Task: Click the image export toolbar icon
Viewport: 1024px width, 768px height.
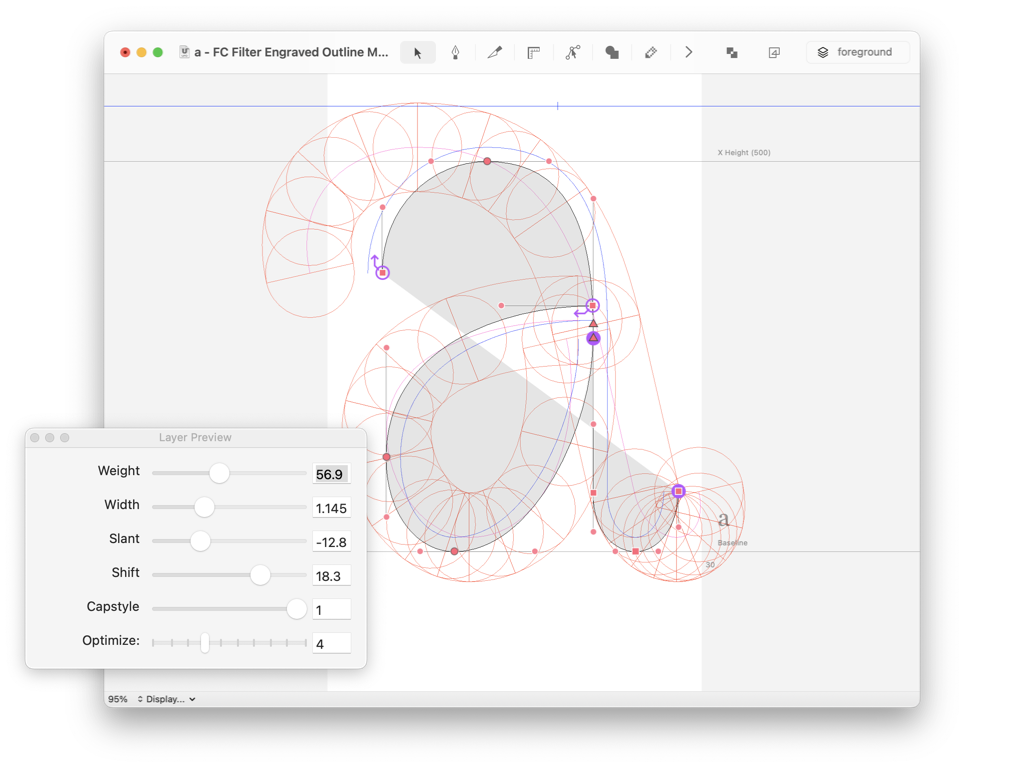Action: (x=774, y=53)
